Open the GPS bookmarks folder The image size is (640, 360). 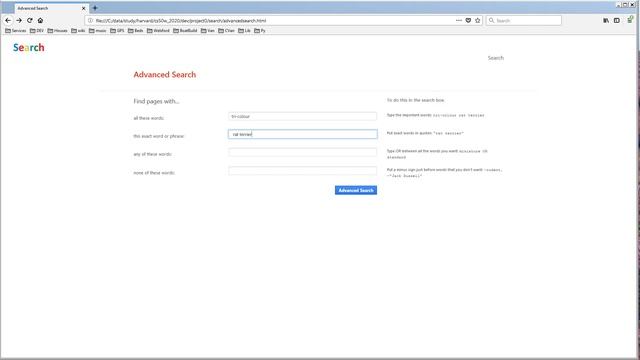click(117, 31)
